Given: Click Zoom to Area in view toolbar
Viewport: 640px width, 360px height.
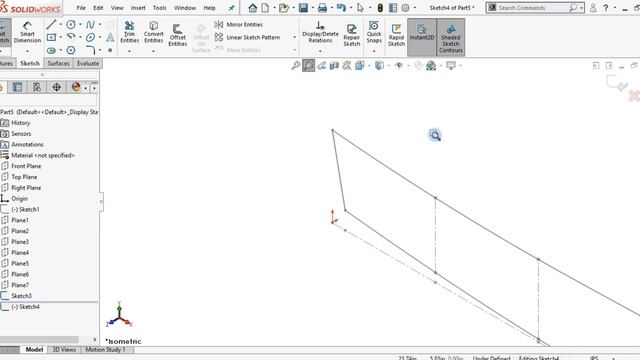Looking at the screenshot, I should [309, 65].
